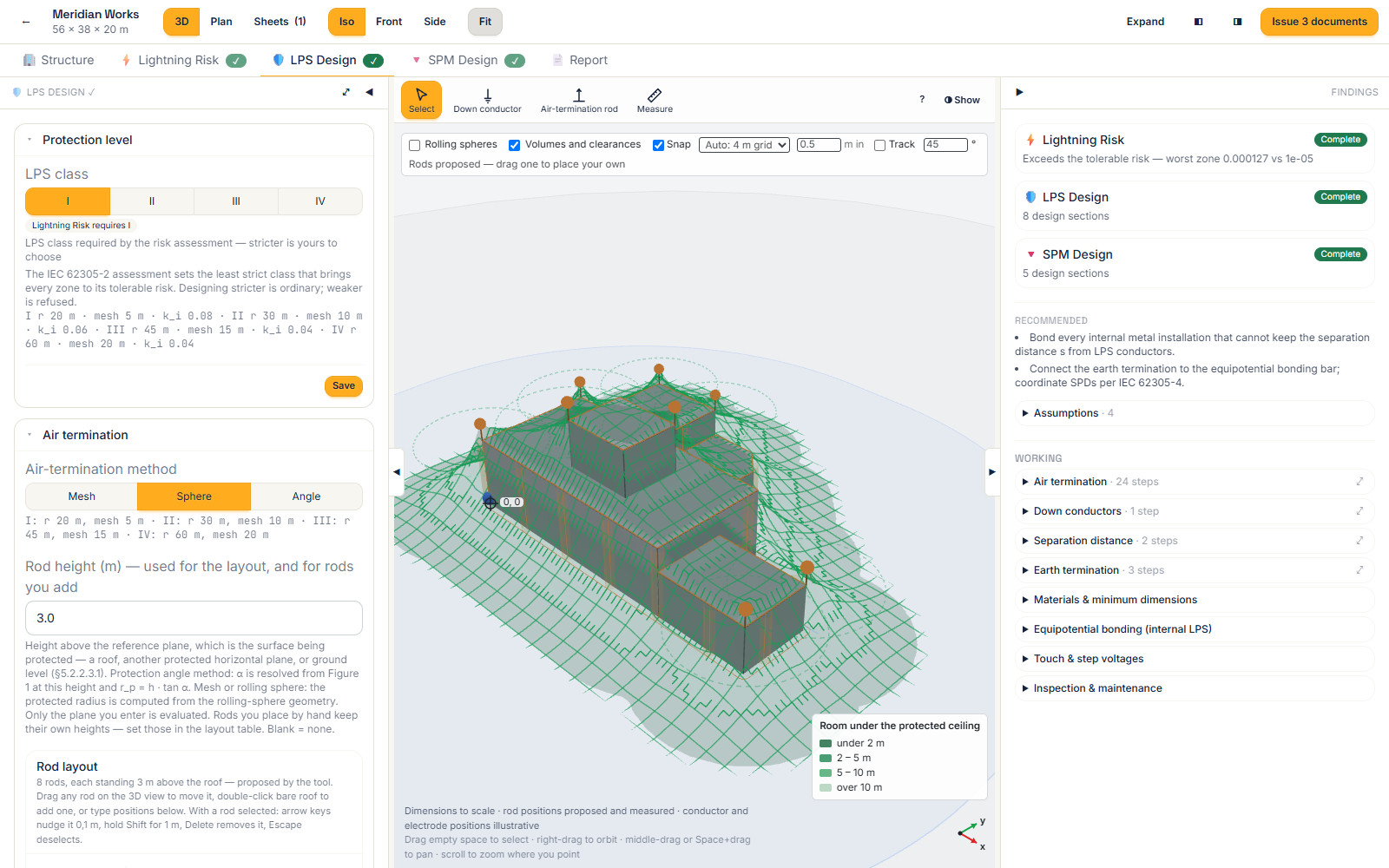Screen dimensions: 1389x868
Task: Expand Equipotential bonding (internal LPS)
Action: (1194, 629)
